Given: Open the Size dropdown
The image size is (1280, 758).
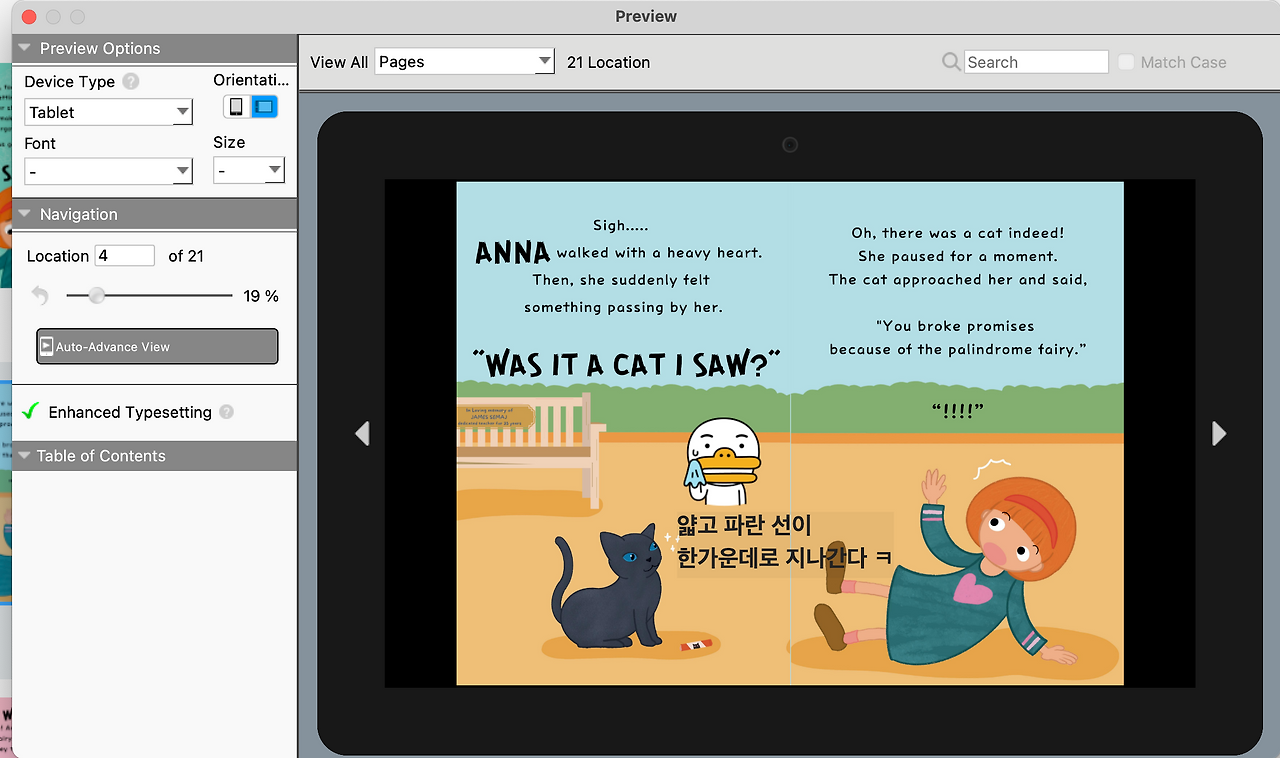Looking at the screenshot, I should 249,171.
